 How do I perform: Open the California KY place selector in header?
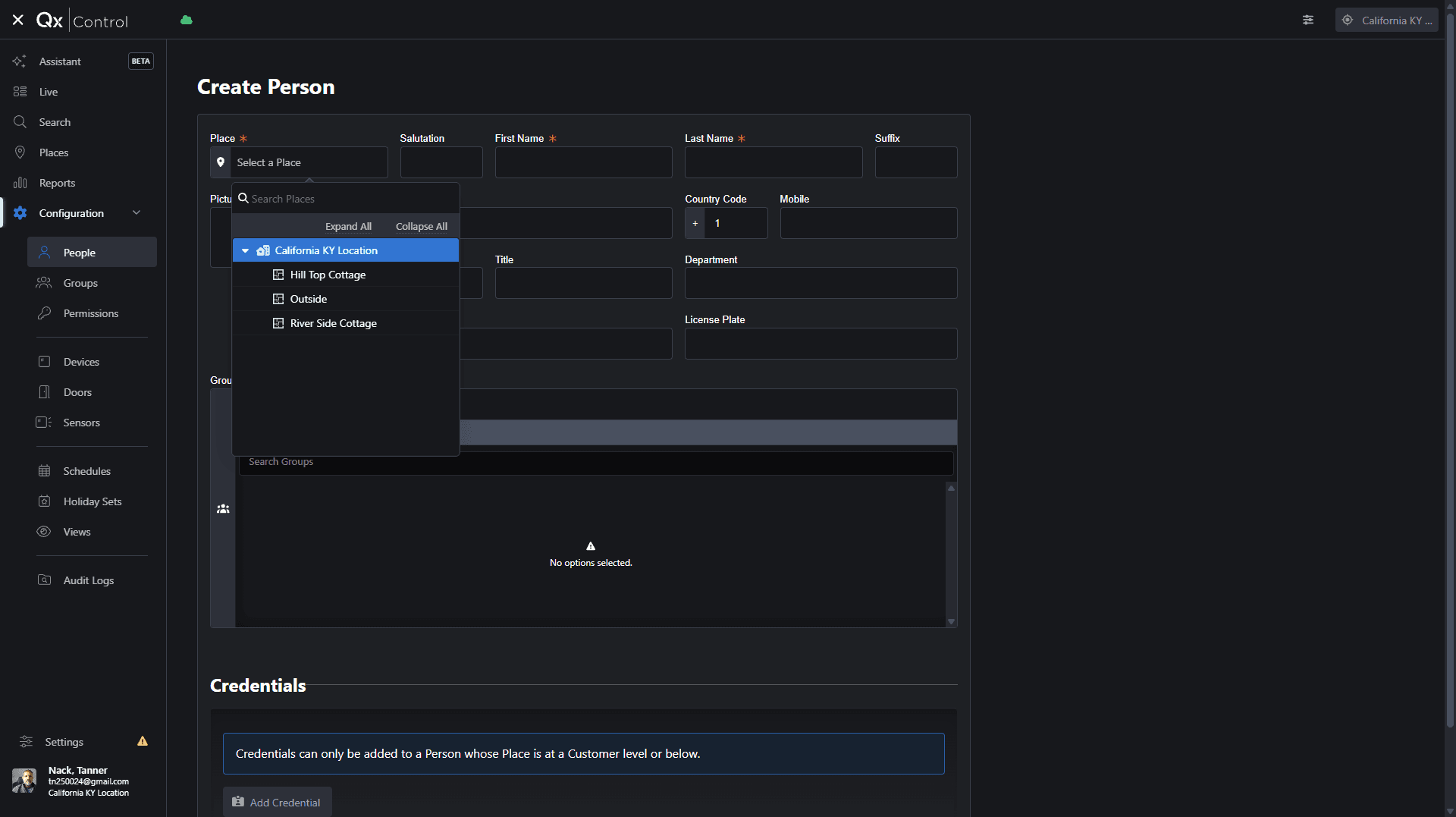click(x=1387, y=20)
